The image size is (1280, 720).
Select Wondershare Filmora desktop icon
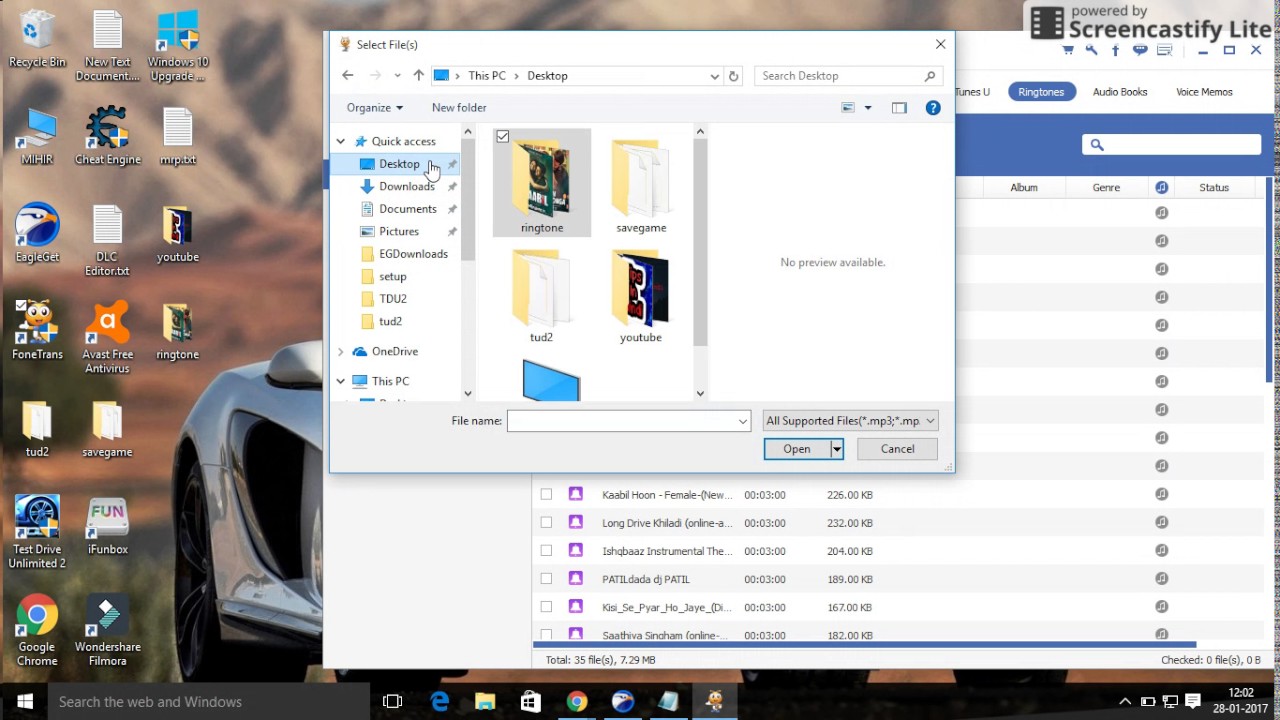click(107, 631)
